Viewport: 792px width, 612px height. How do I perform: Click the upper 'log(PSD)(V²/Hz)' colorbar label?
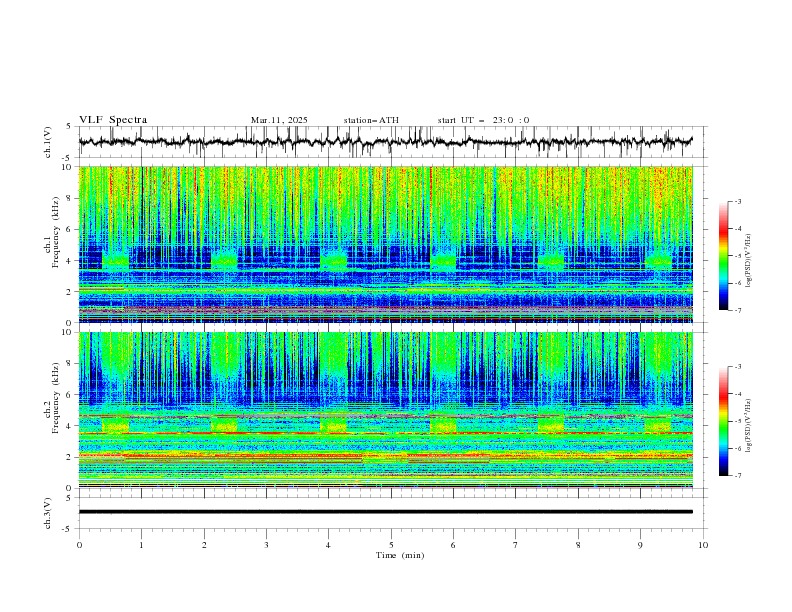tap(749, 261)
